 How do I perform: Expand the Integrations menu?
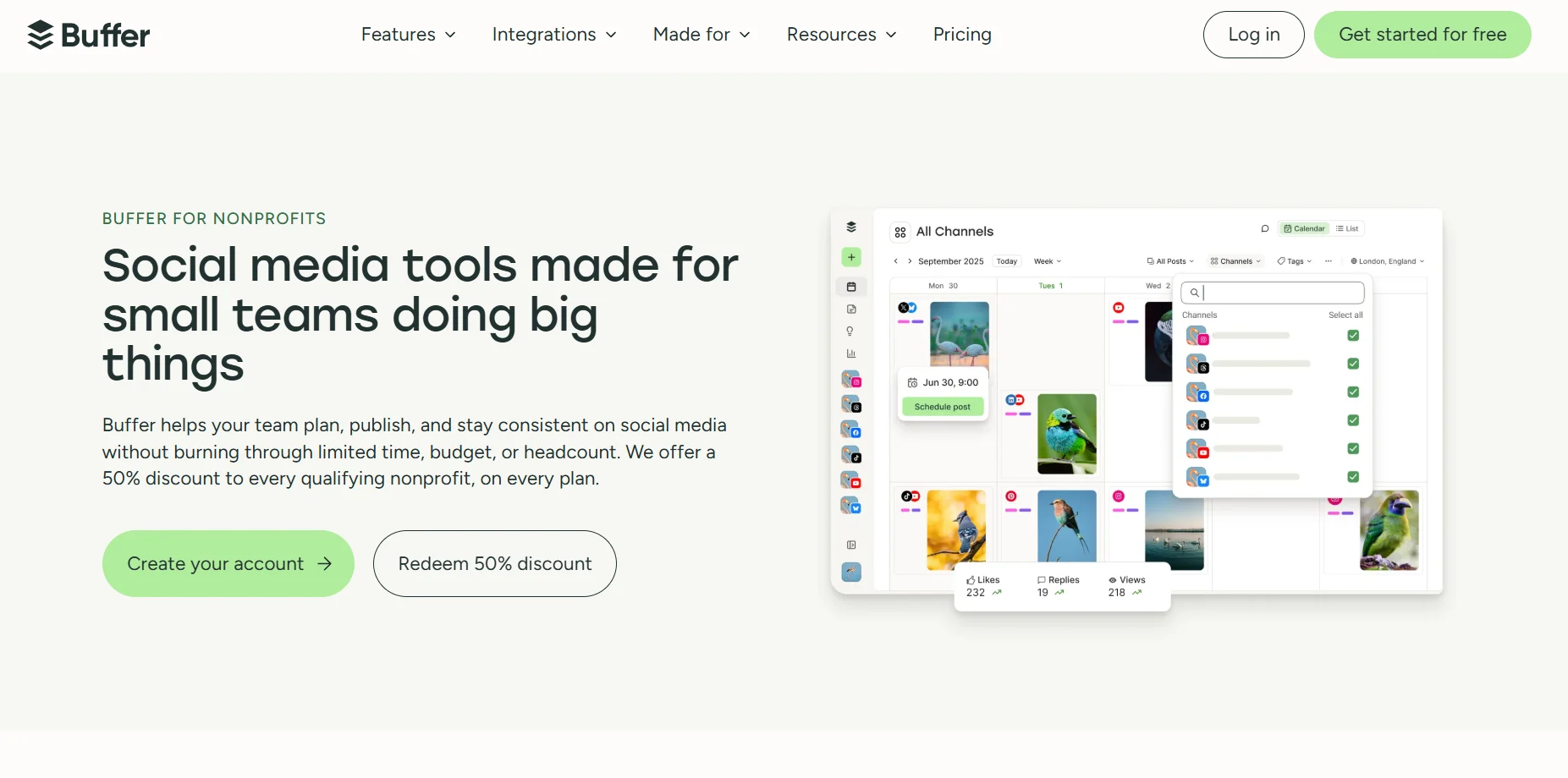(x=554, y=35)
